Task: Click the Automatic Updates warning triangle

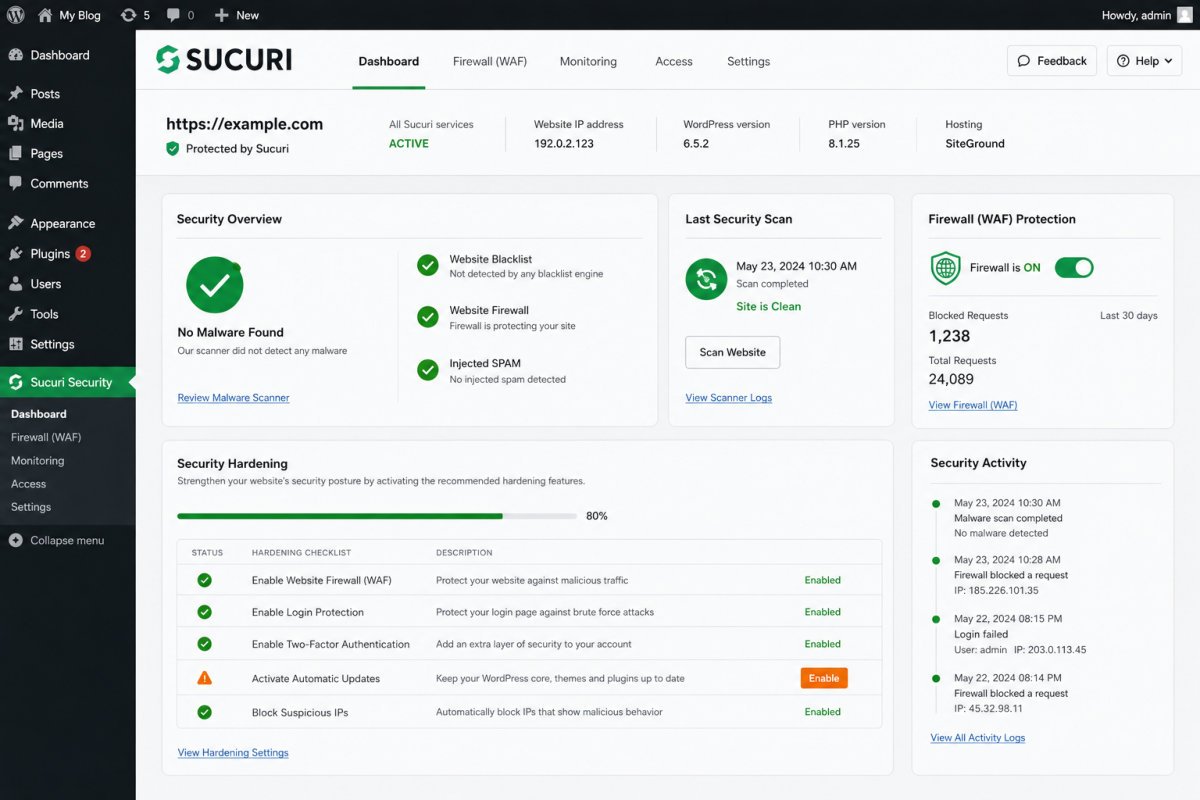Action: [x=204, y=678]
